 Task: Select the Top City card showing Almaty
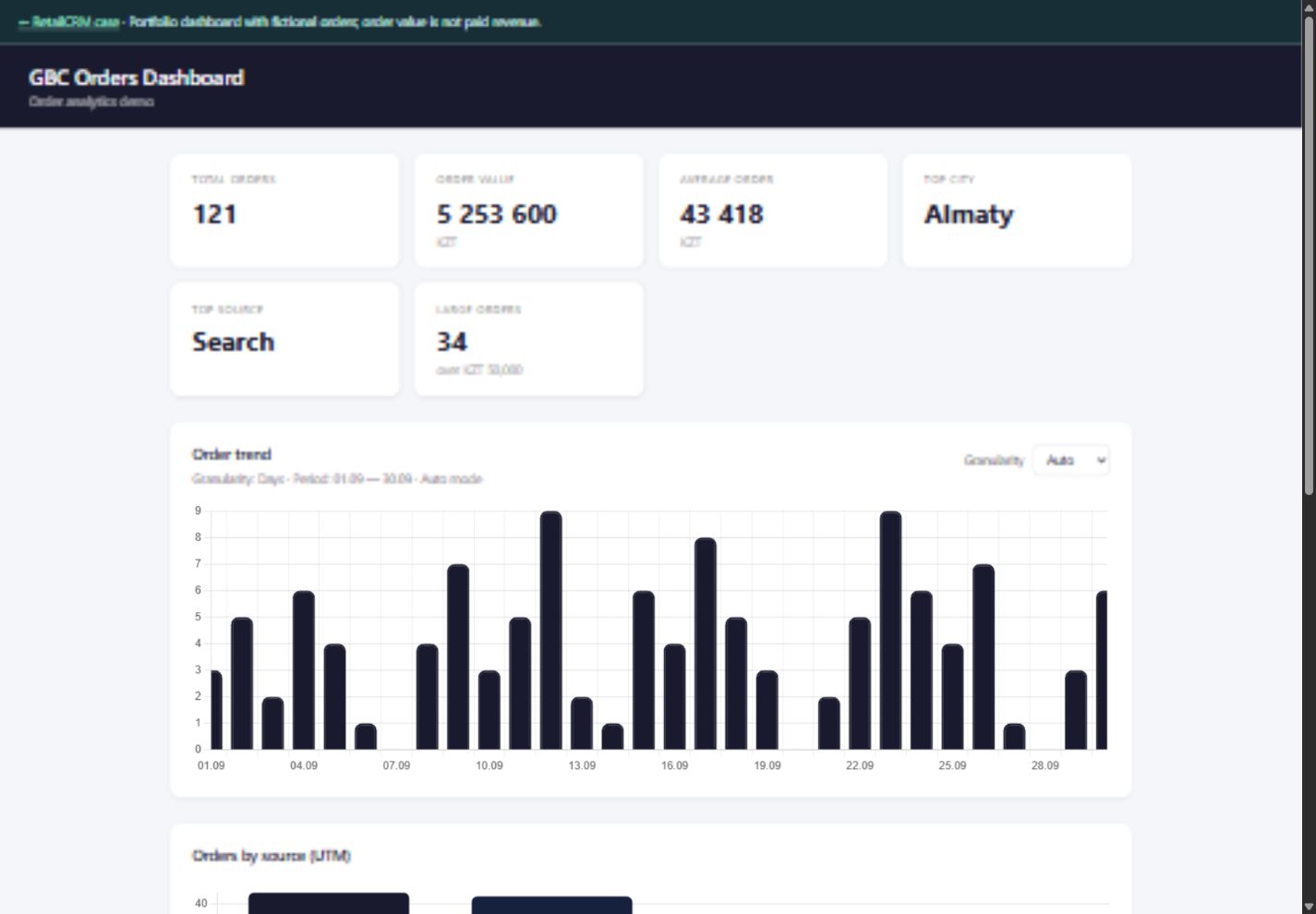tap(1017, 210)
